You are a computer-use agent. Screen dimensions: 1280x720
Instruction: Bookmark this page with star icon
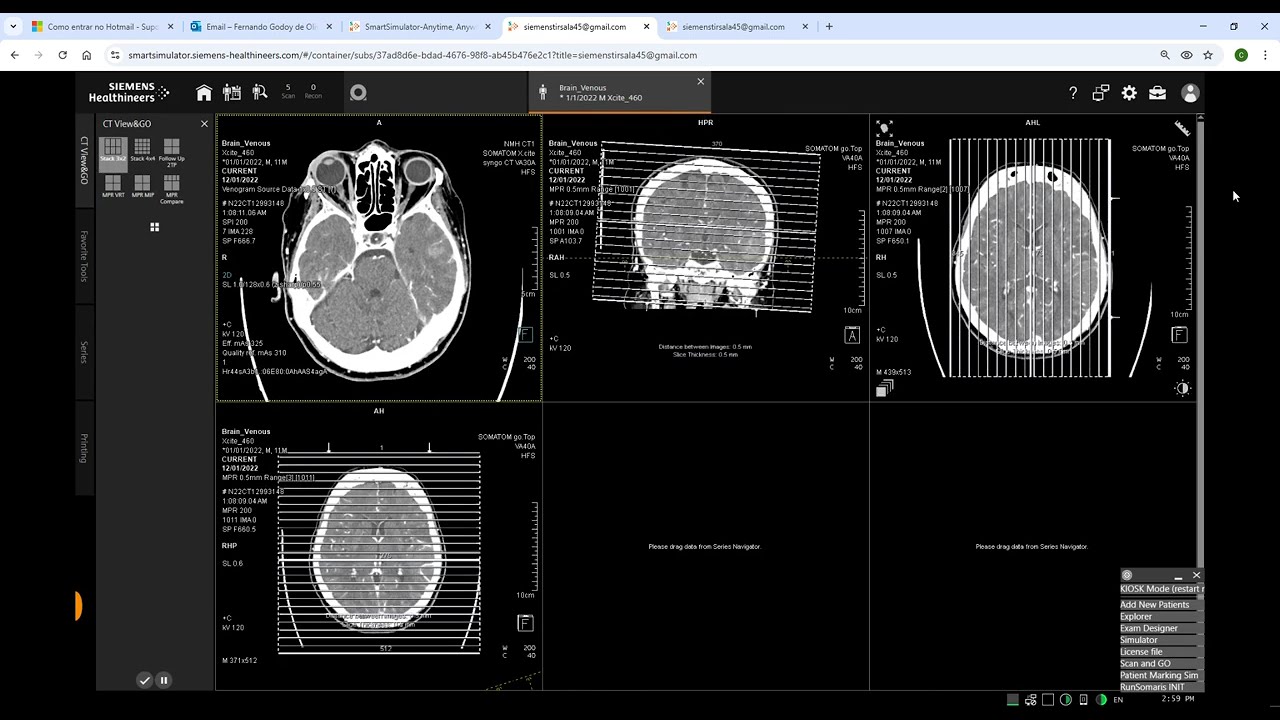tap(1208, 55)
